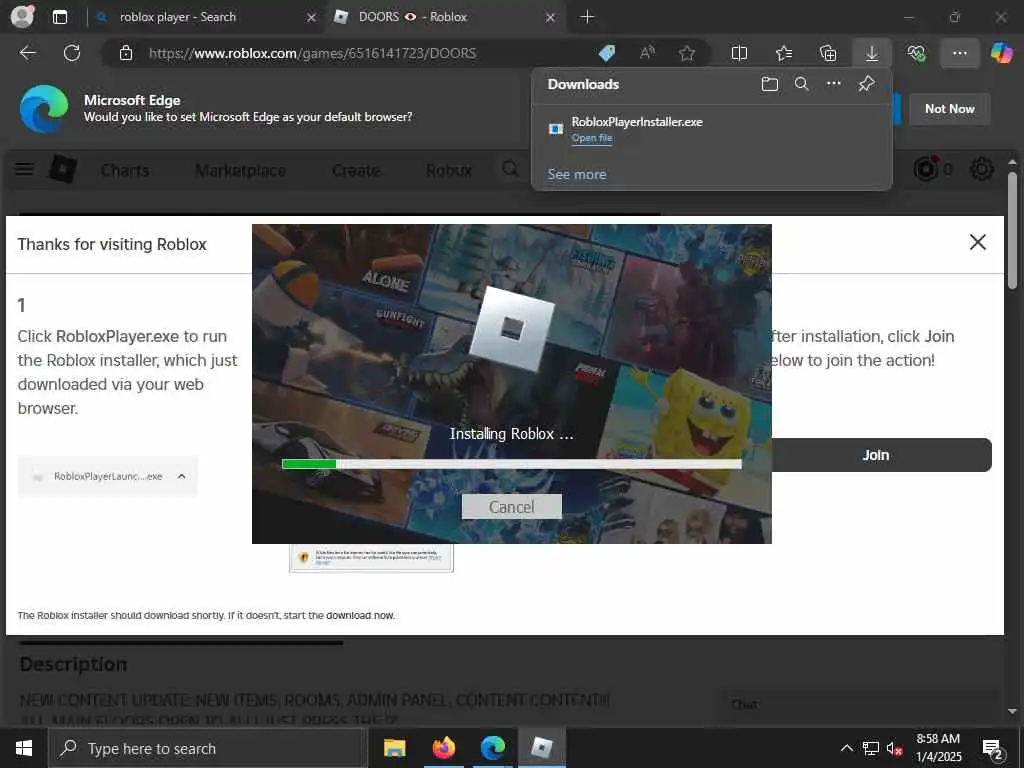Open the Charts menu item
Screen dimensions: 1024x768
tap(125, 170)
